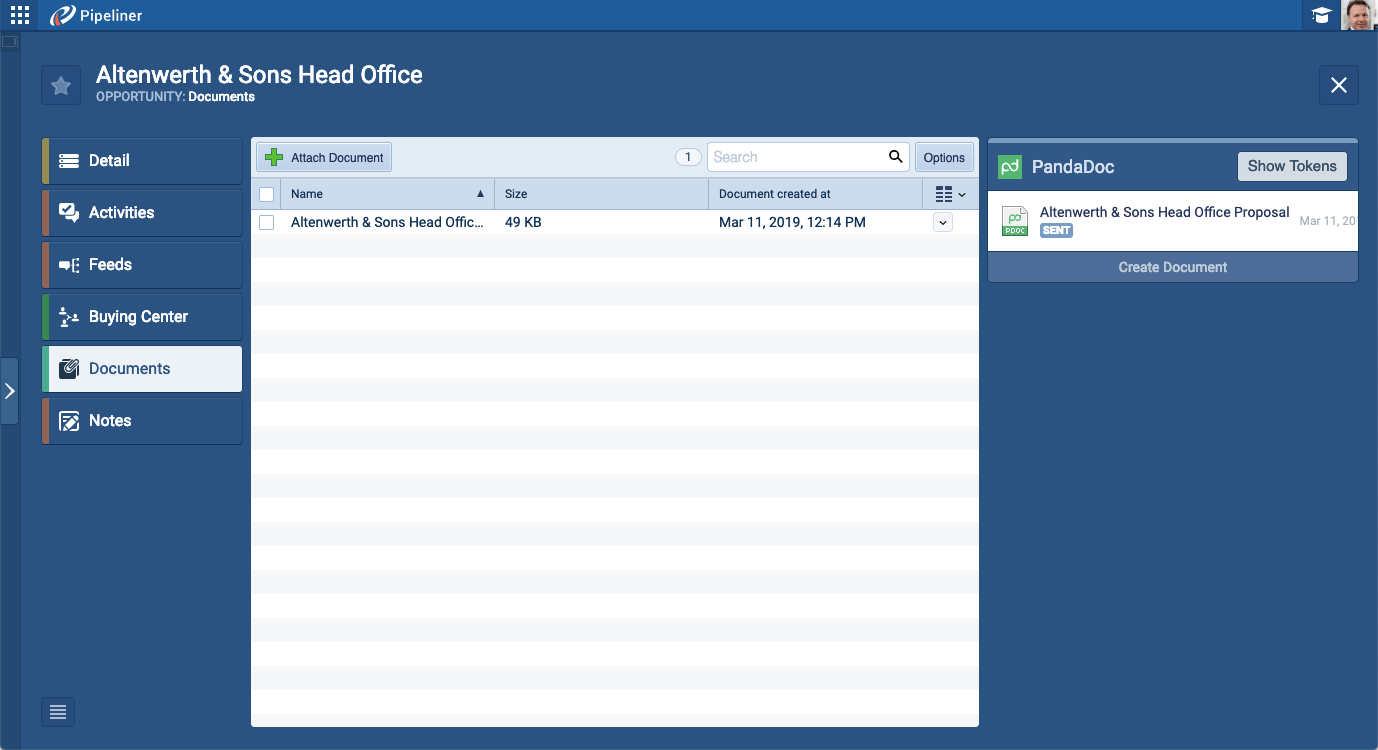The width and height of the screenshot is (1378, 750).
Task: Switch to the Activities tab
Action: tap(142, 213)
